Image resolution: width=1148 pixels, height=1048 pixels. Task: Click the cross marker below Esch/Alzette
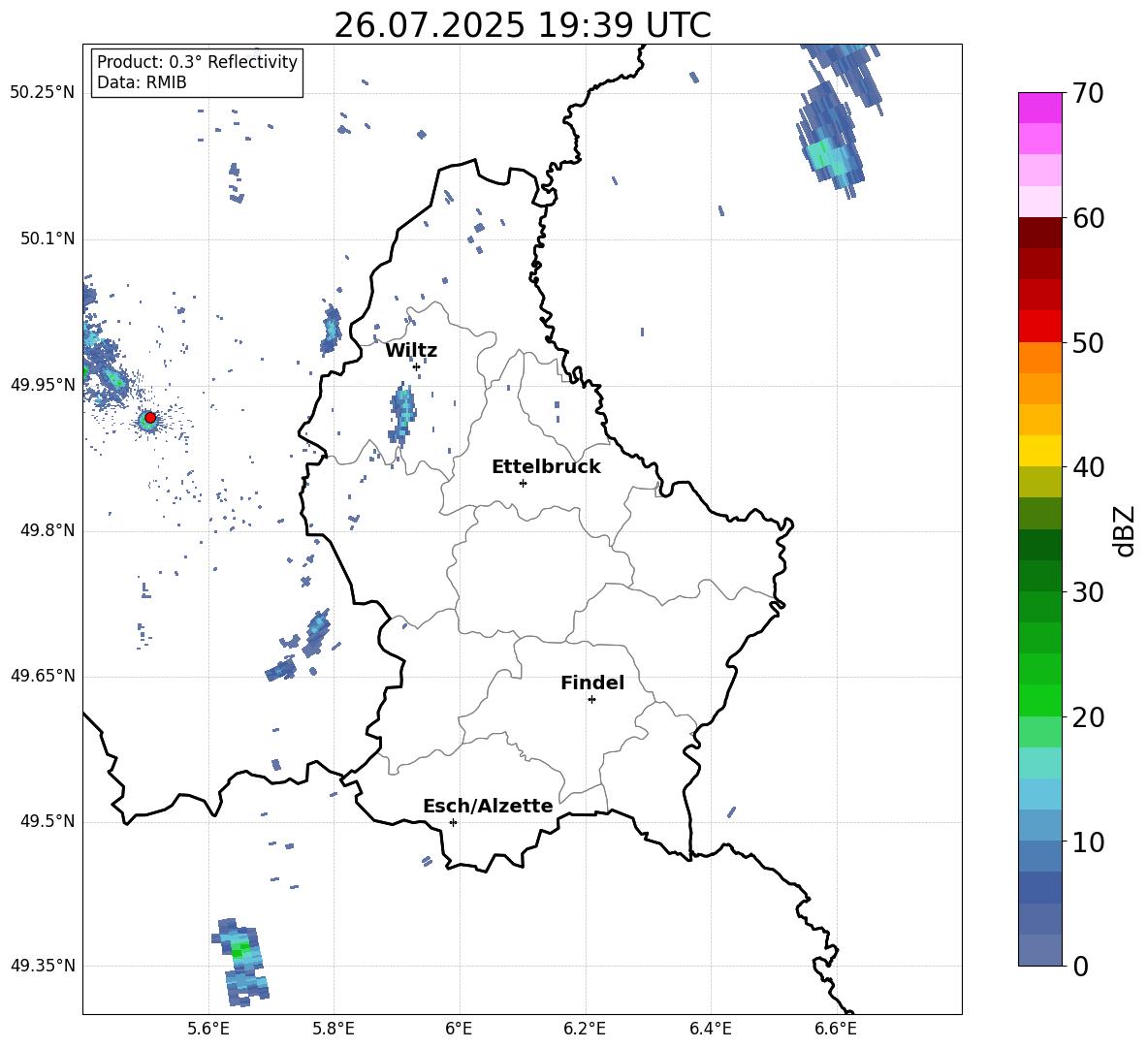point(453,822)
